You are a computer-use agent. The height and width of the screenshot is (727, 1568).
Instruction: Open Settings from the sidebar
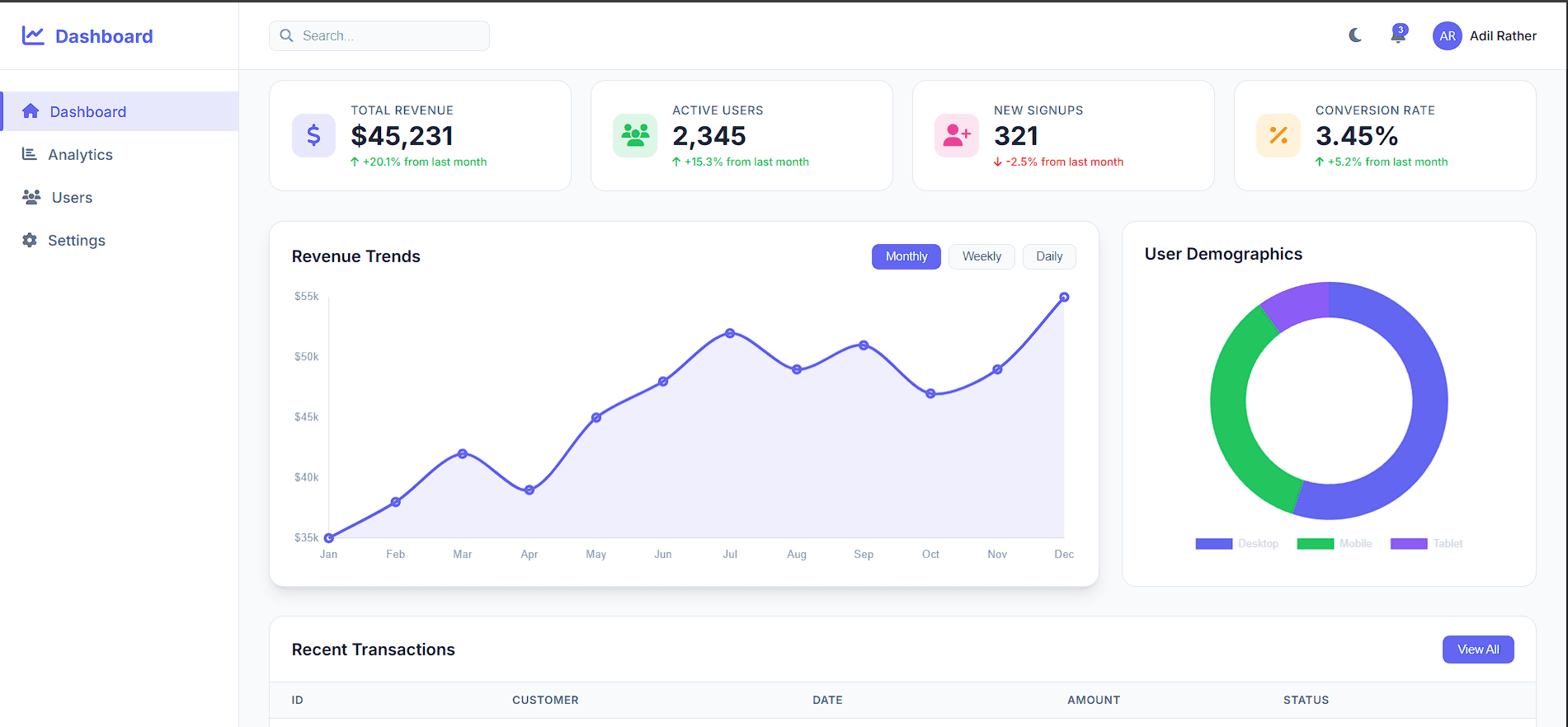point(120,240)
